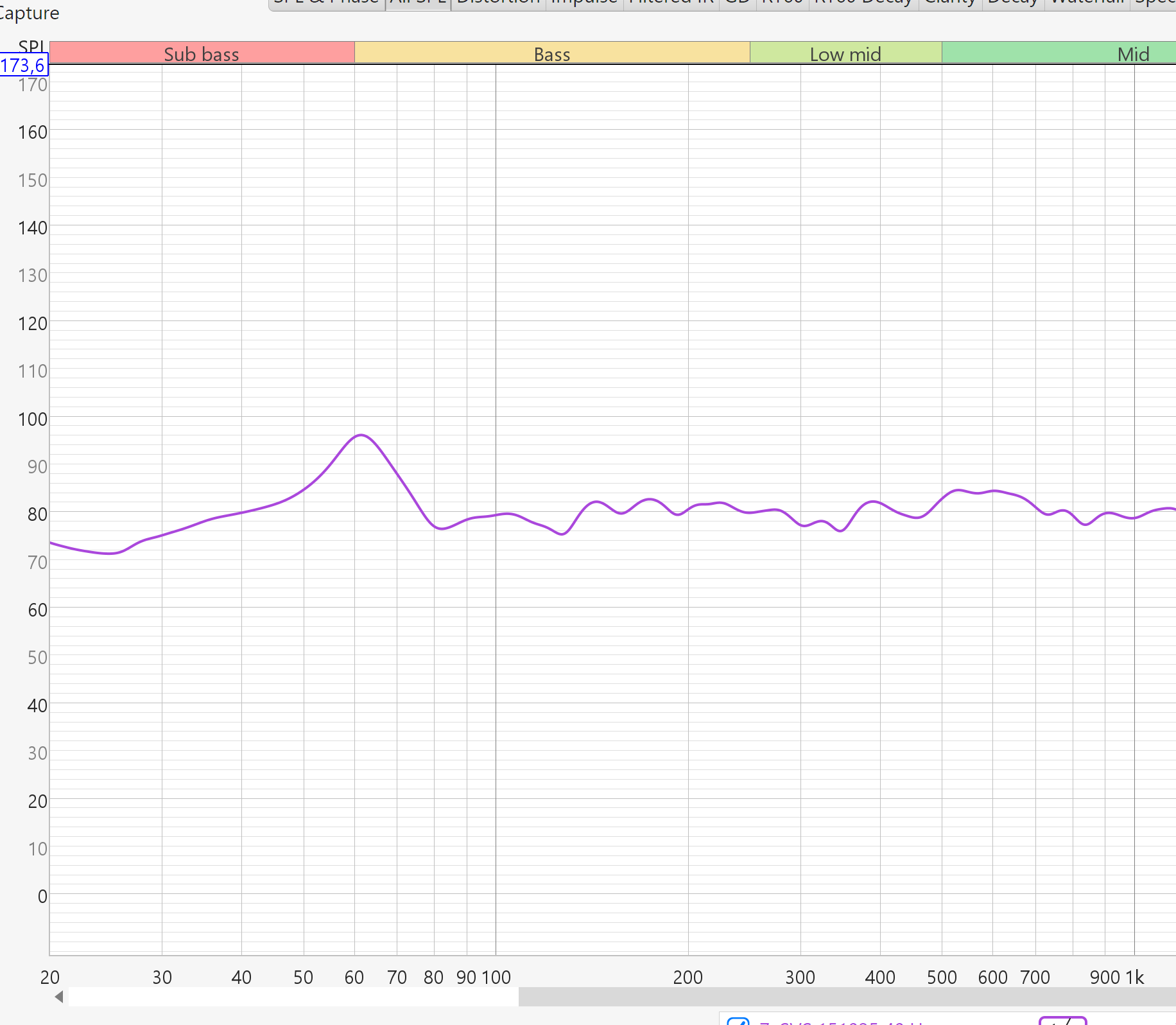The height and width of the screenshot is (1025, 1176).
Task: Toggle the purple trace legend checkbox
Action: 738,1021
